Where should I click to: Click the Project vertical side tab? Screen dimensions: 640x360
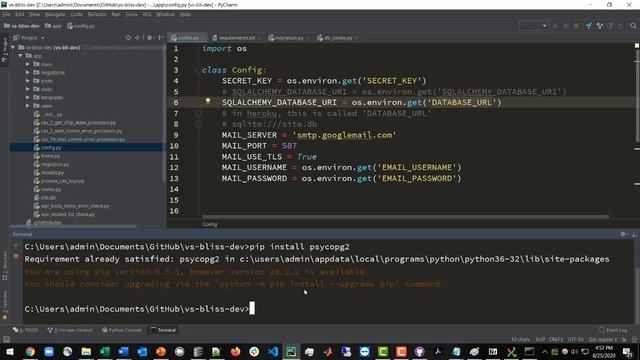4,50
